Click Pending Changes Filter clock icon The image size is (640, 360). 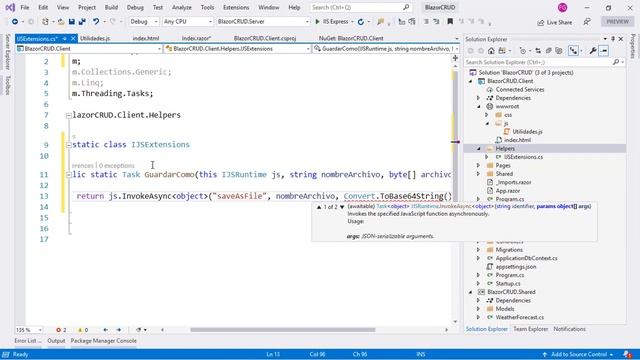pos(523,51)
